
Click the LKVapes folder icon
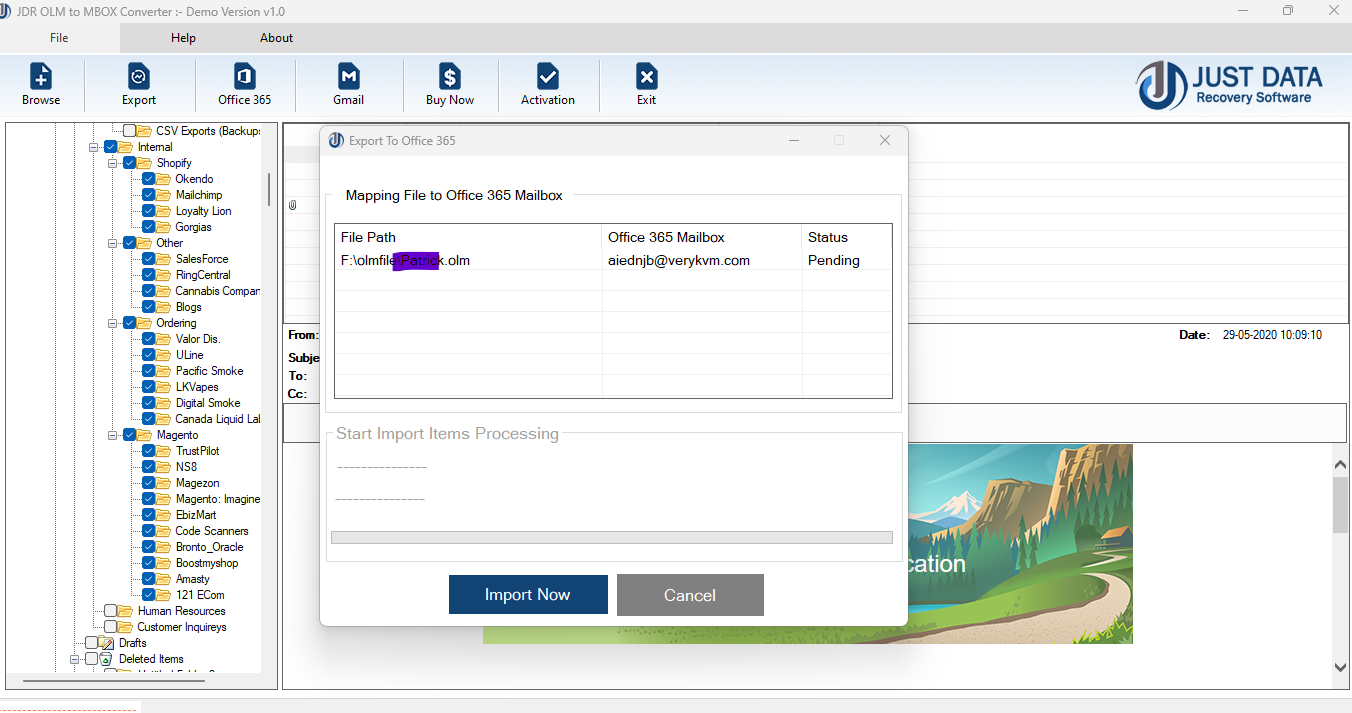(x=164, y=387)
